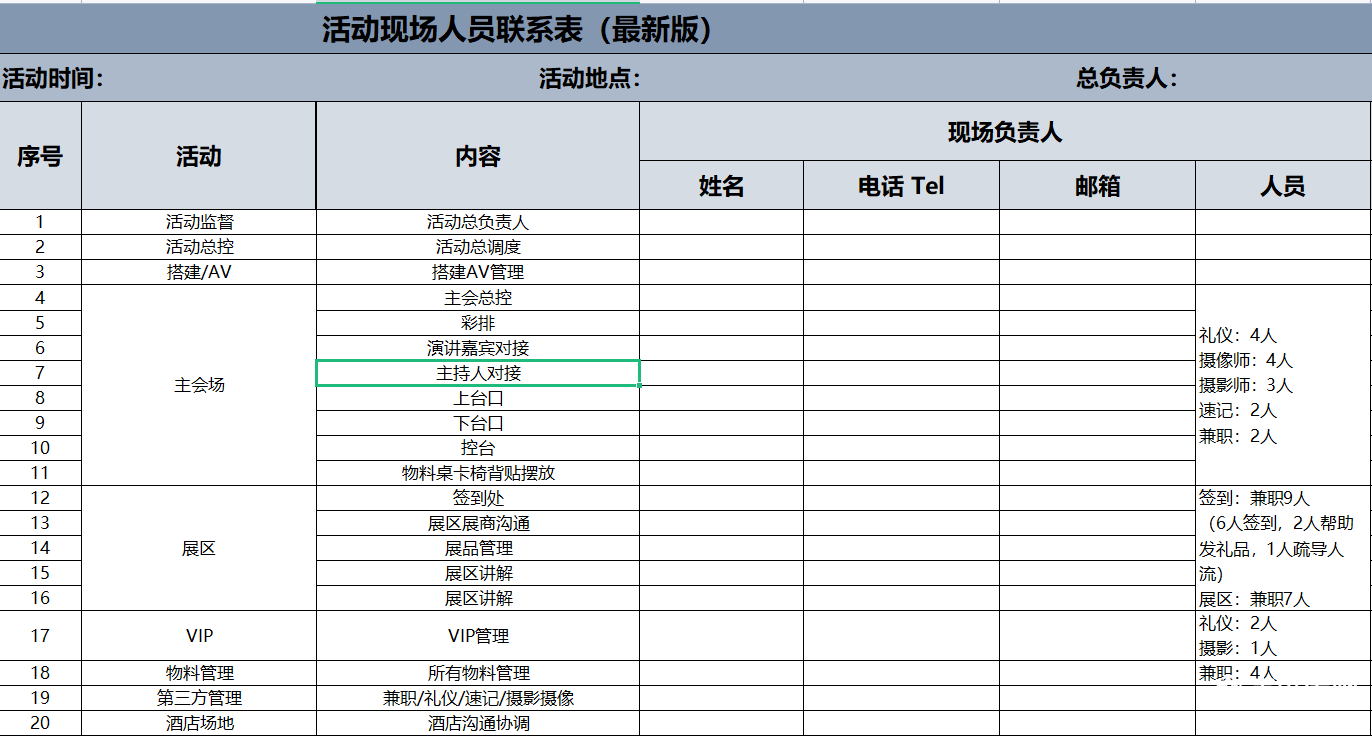Screen dimensions: 1372x736
Task: Select the 电话 Tel column header
Action: [901, 186]
